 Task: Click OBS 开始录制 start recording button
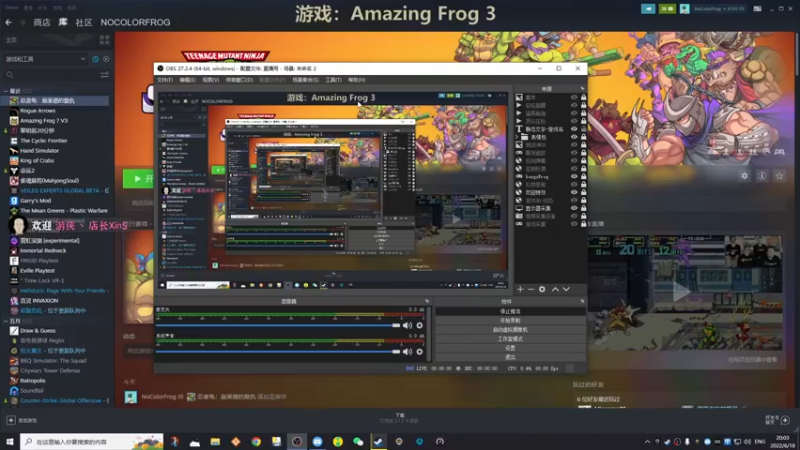coord(510,320)
